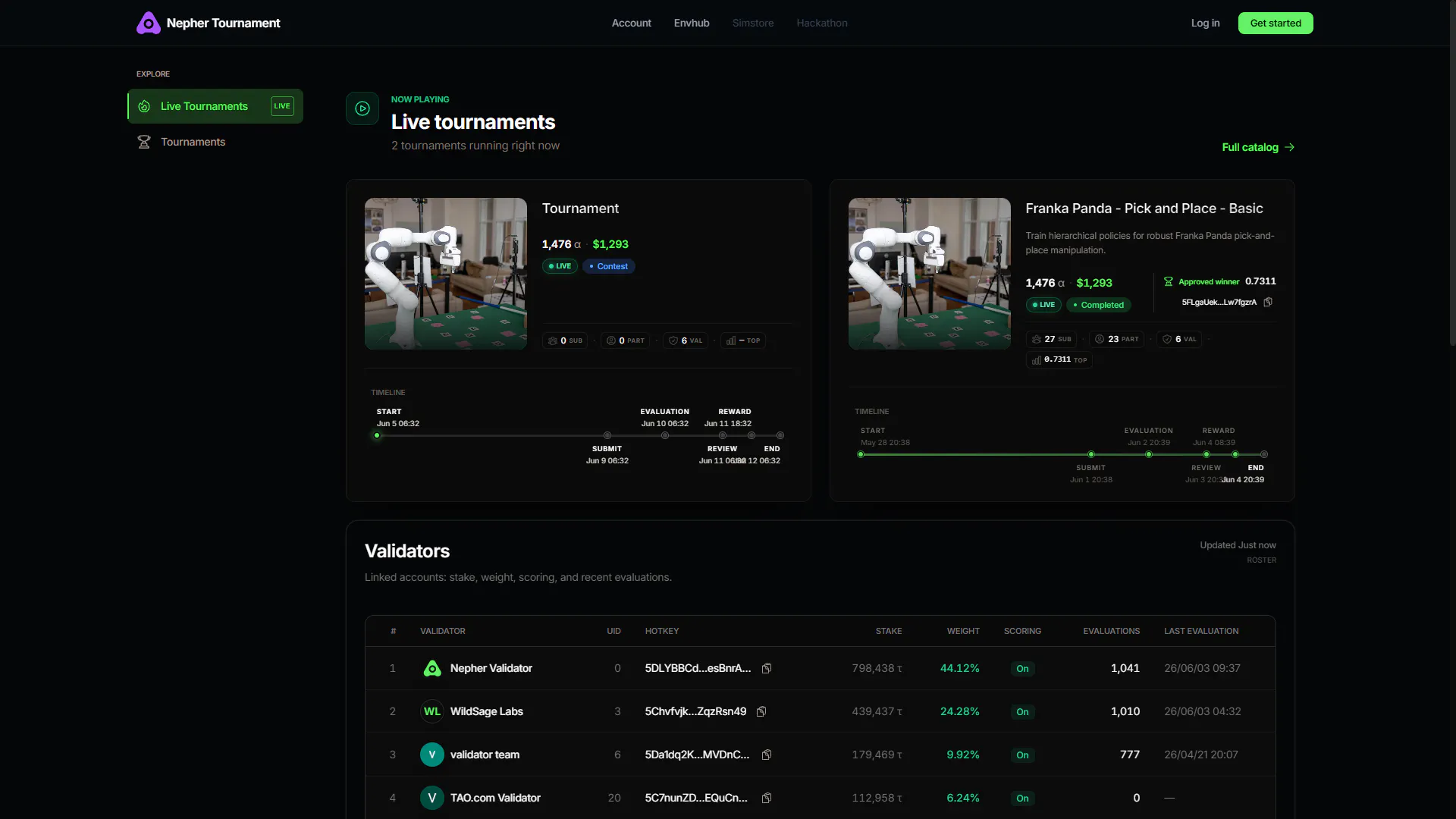The width and height of the screenshot is (1456, 819).
Task: Click the TOP bar-chart icon on Tournament card
Action: [x=731, y=340]
